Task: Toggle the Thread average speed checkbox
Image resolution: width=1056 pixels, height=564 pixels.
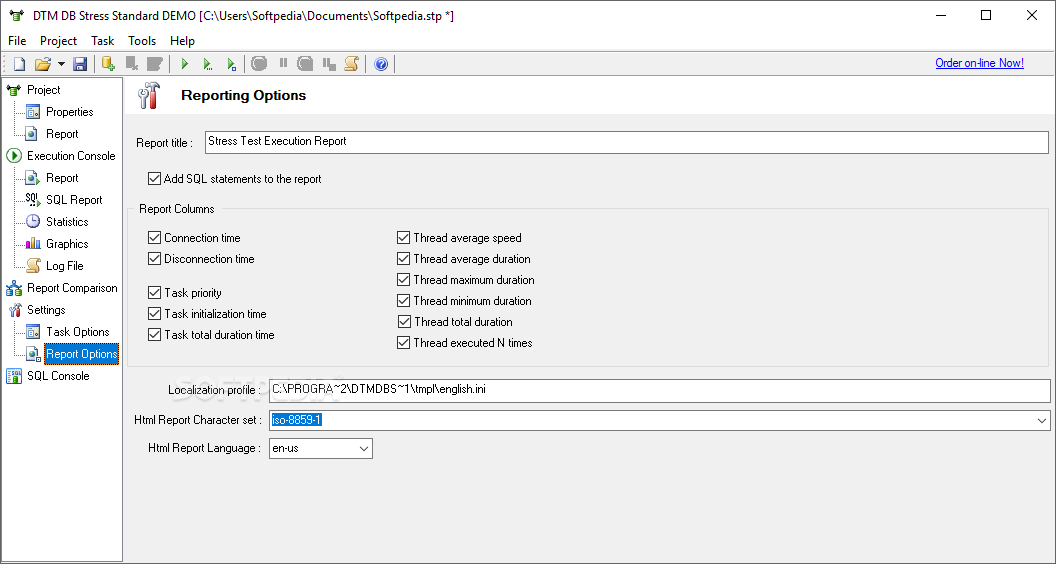Action: (x=403, y=238)
